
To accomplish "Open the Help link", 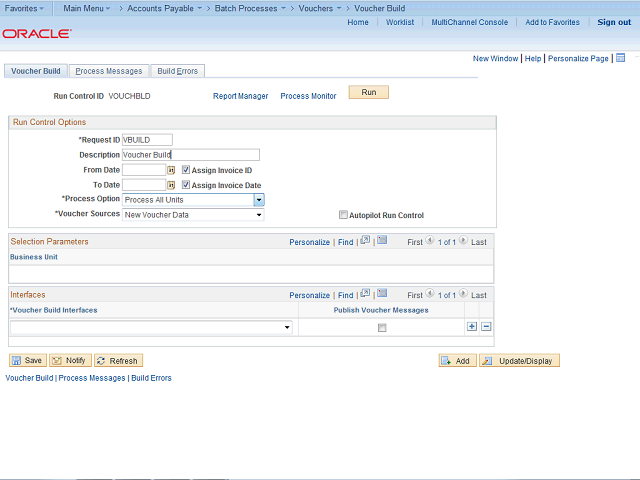I will click(533, 58).
